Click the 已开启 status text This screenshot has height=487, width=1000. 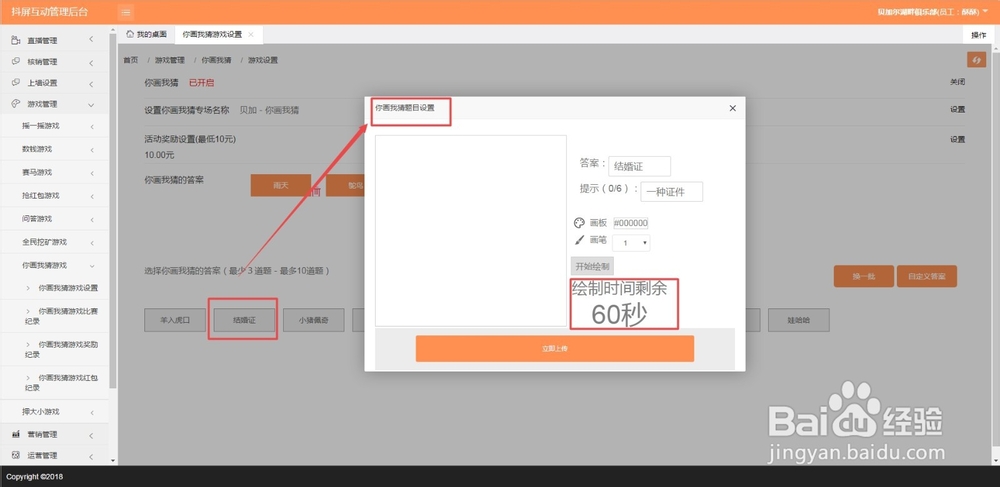202,83
